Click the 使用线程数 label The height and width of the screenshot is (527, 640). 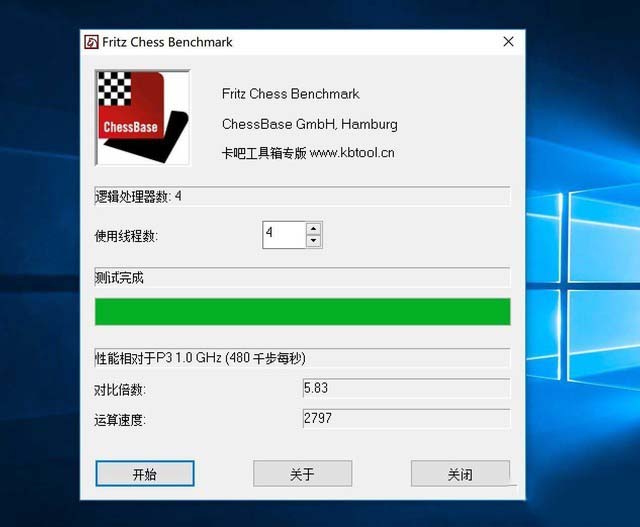tap(126, 236)
